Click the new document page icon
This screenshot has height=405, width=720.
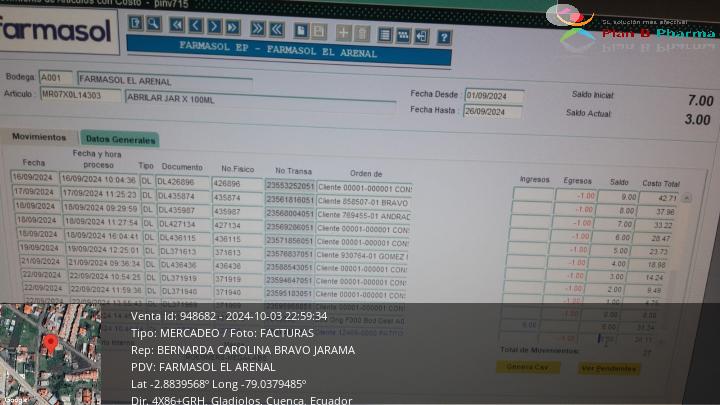tap(301, 31)
